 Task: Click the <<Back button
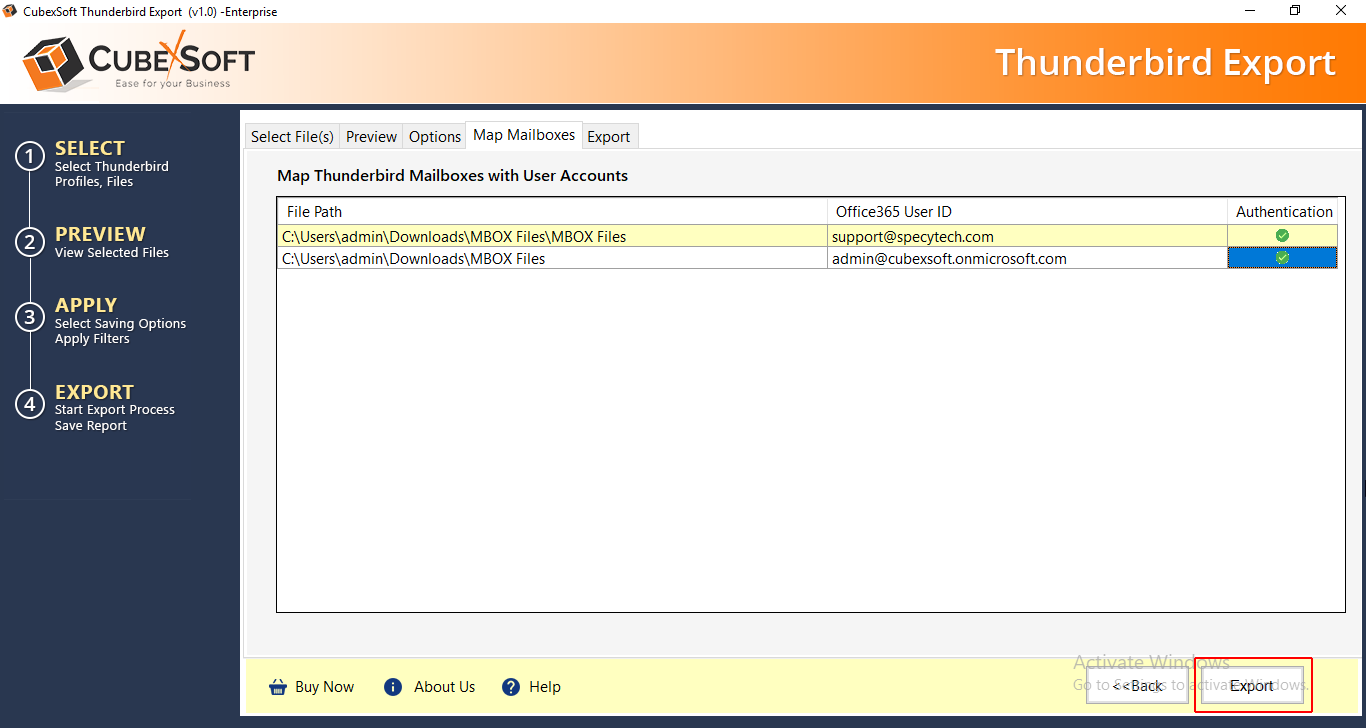click(x=1137, y=686)
